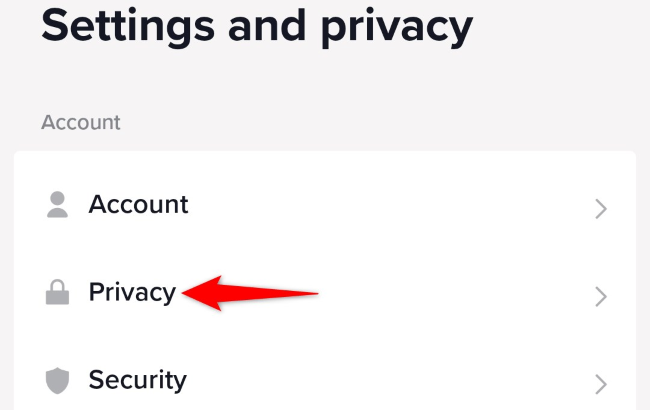This screenshot has width=650, height=410.
Task: Click the gray "Account" section header
Action: (x=80, y=123)
